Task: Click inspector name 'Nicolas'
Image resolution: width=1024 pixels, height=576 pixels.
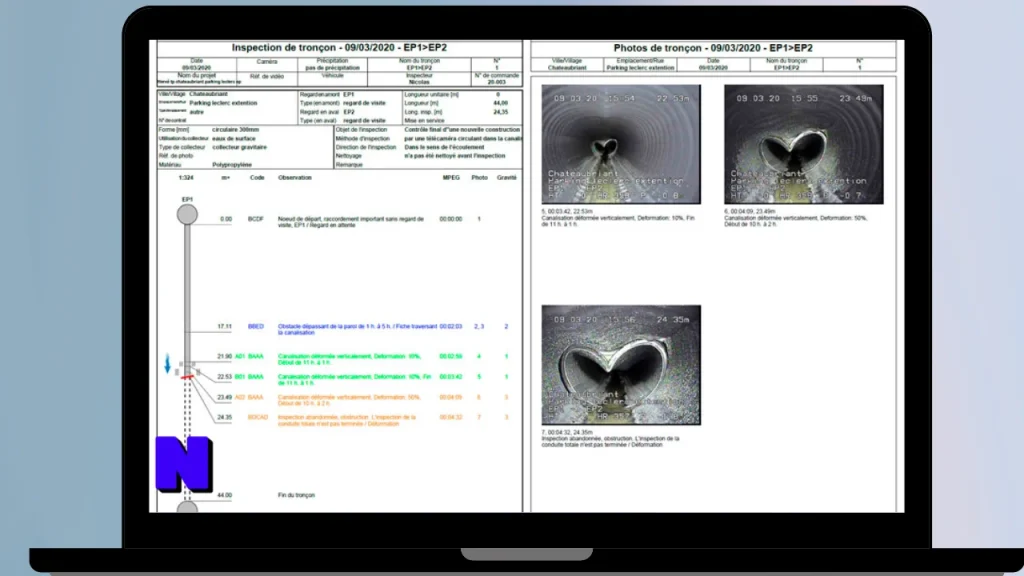Action: tap(419, 82)
